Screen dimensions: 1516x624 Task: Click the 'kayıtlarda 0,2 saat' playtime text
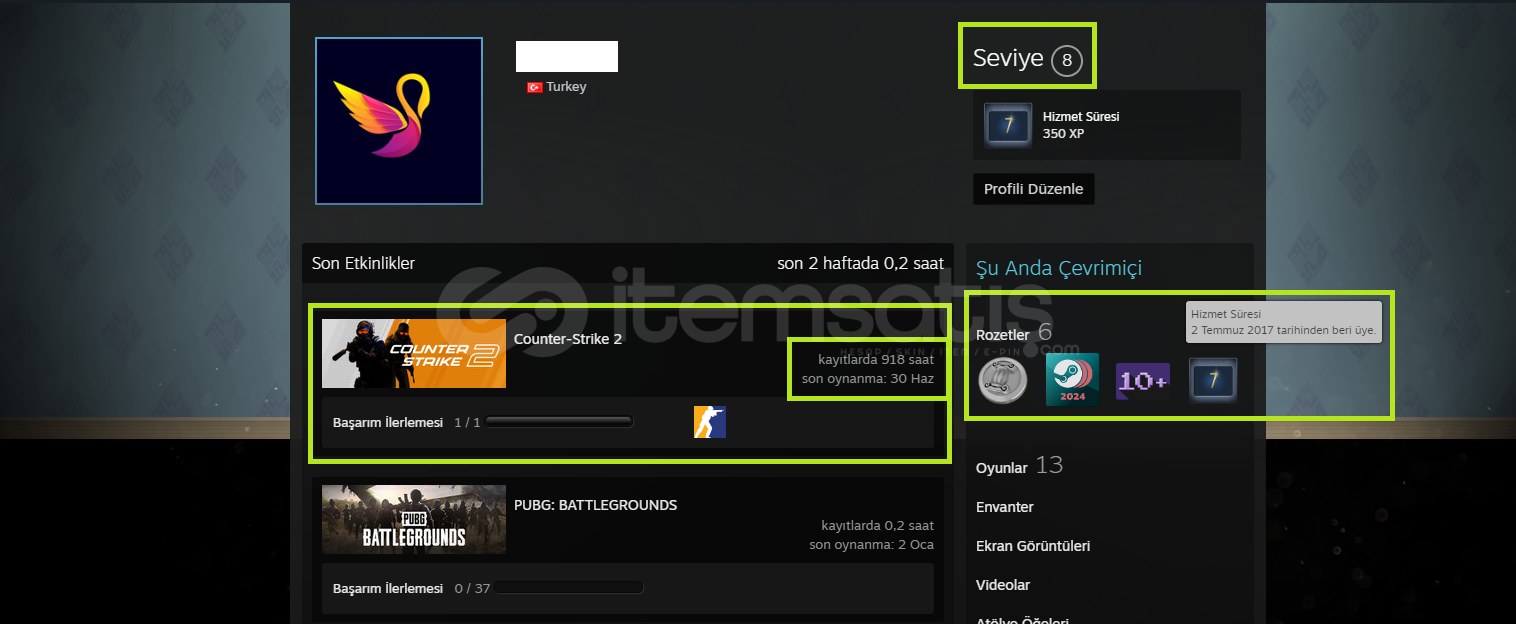[x=877, y=525]
